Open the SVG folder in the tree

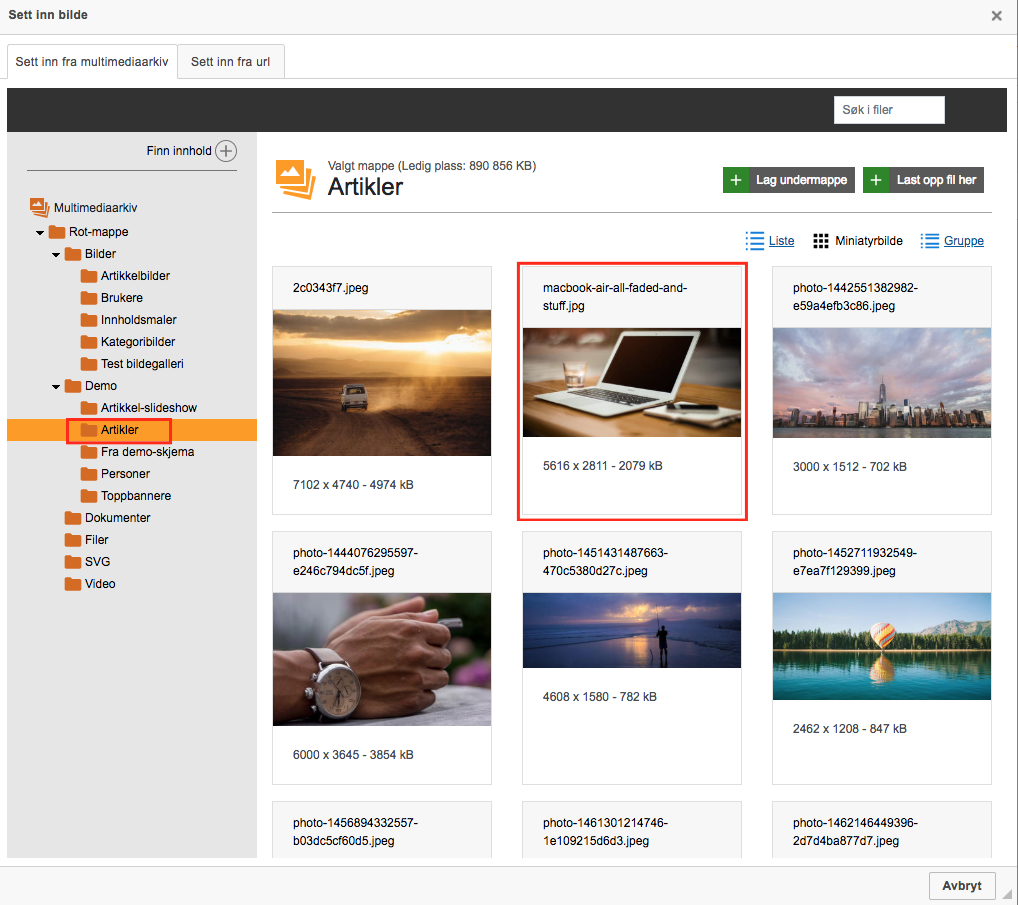coord(97,562)
